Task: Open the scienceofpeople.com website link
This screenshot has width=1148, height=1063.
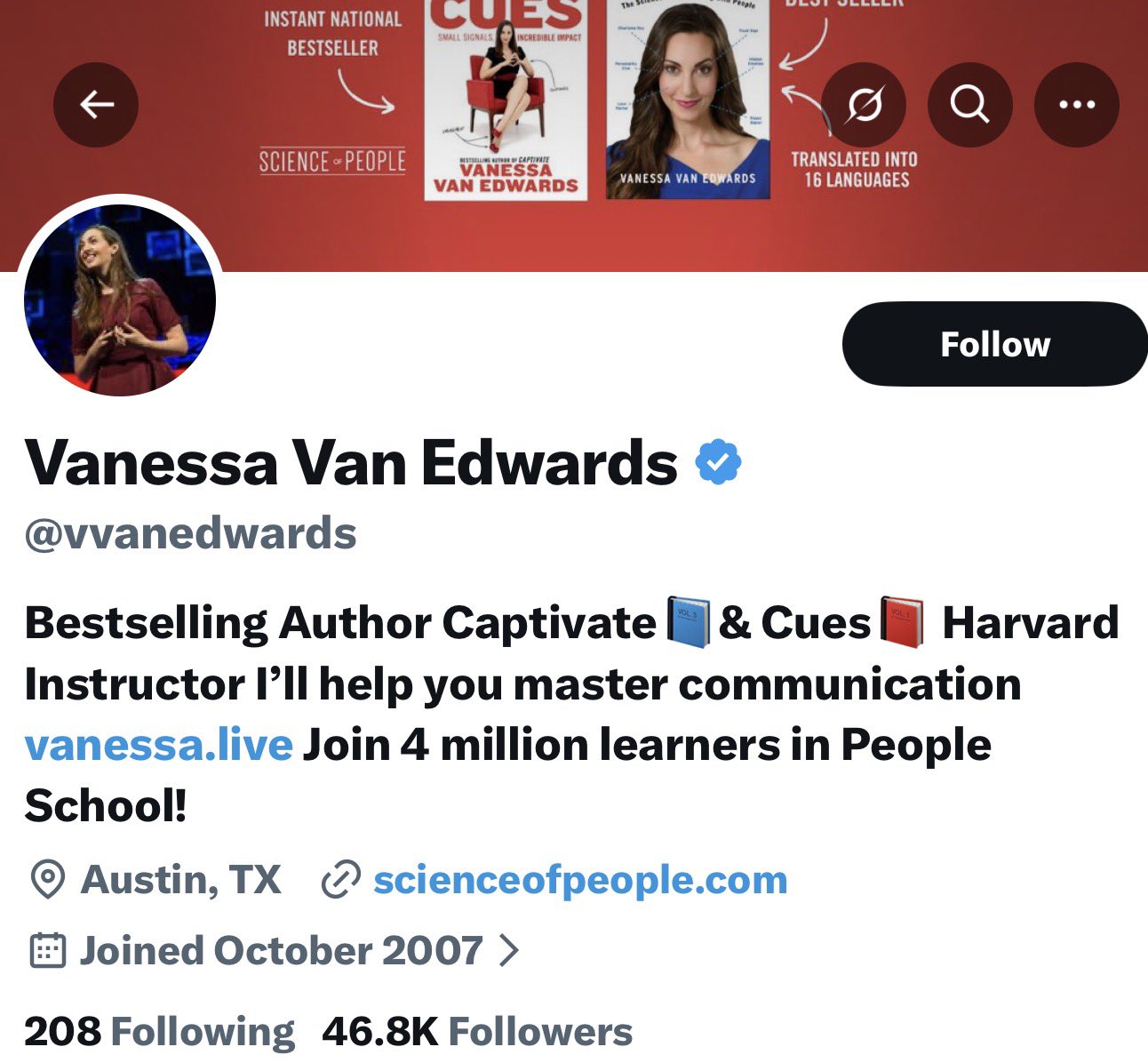Action: coord(580,880)
